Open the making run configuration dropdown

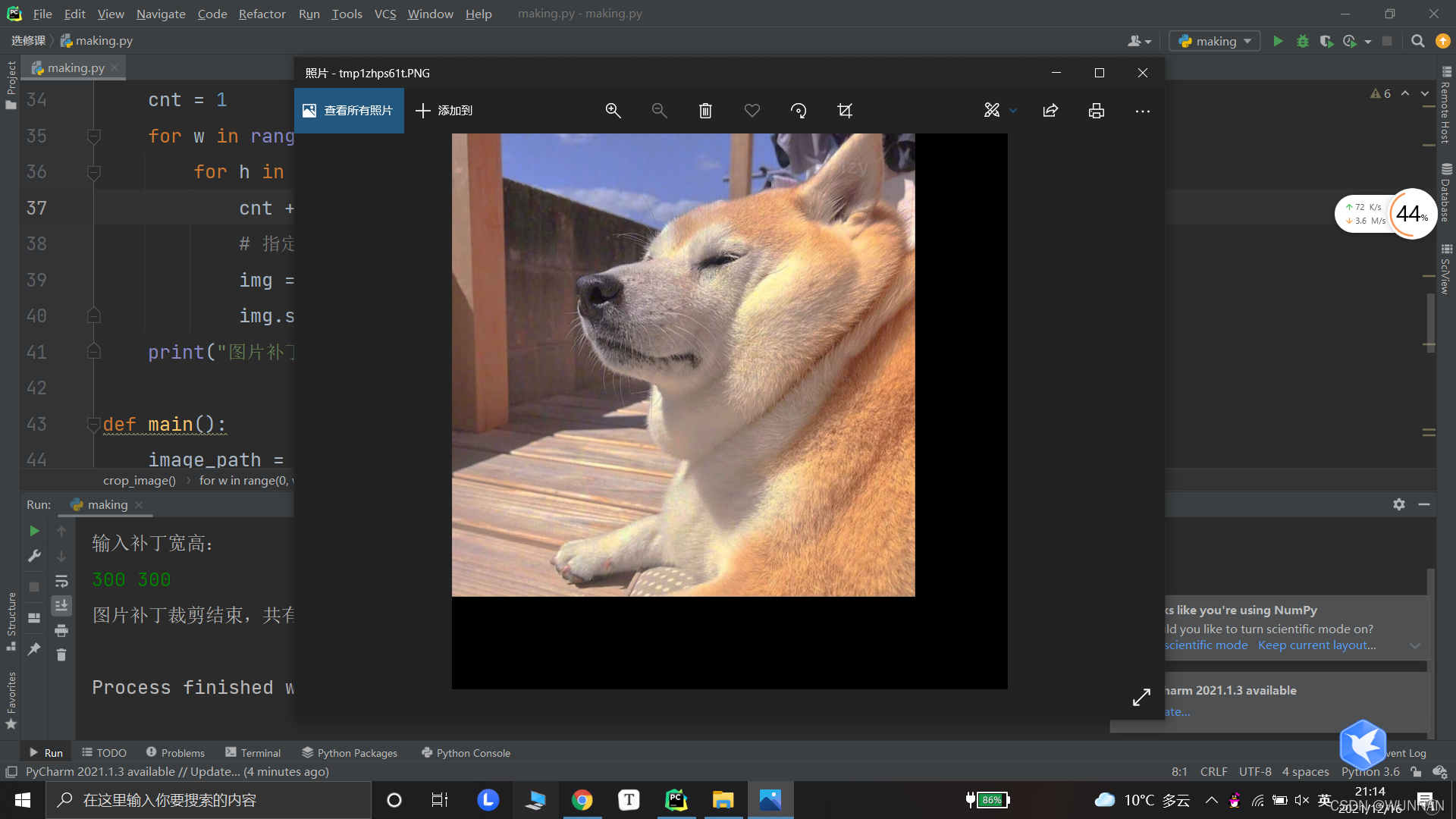1215,41
